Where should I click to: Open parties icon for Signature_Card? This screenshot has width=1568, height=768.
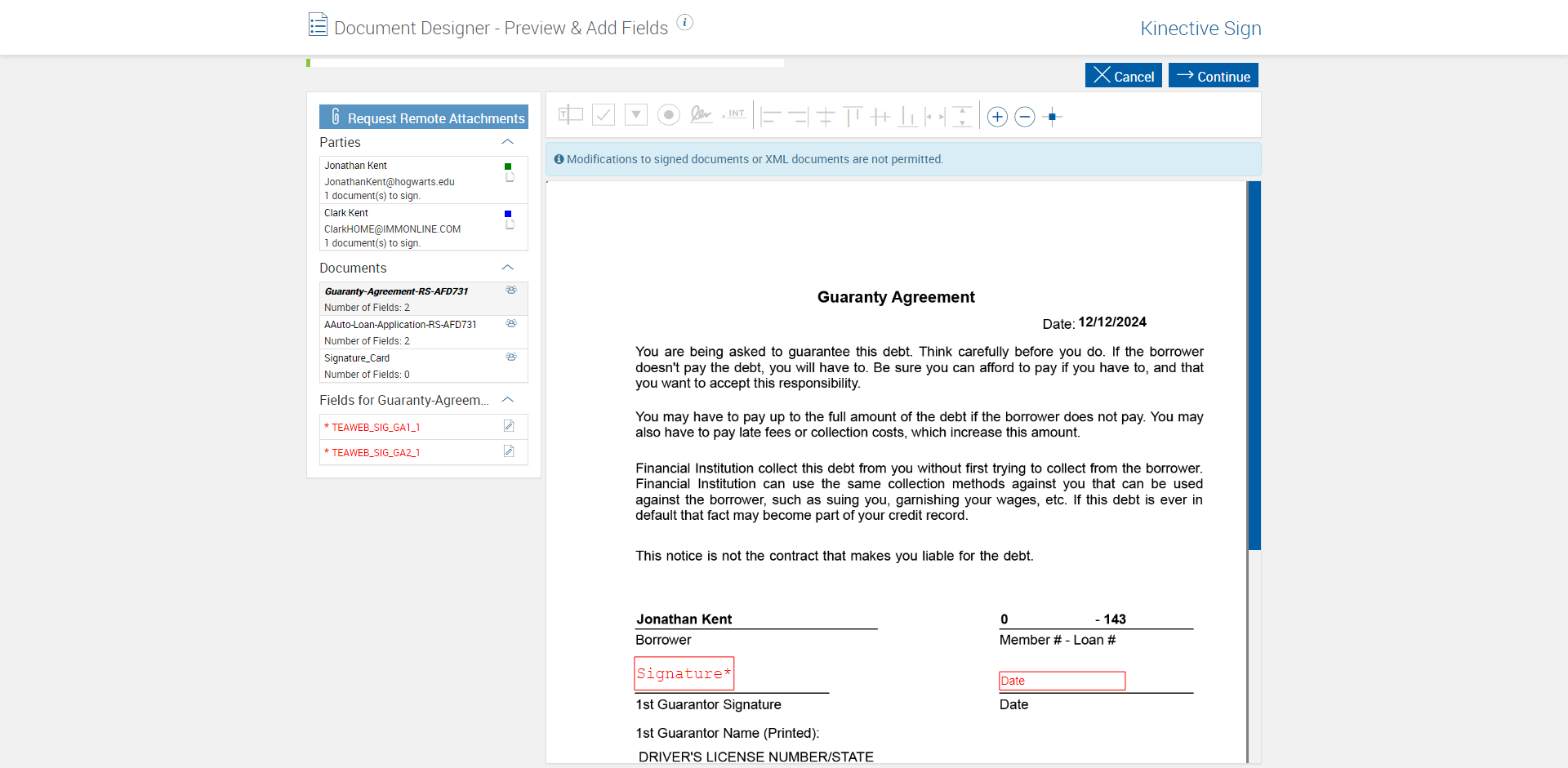(511, 357)
